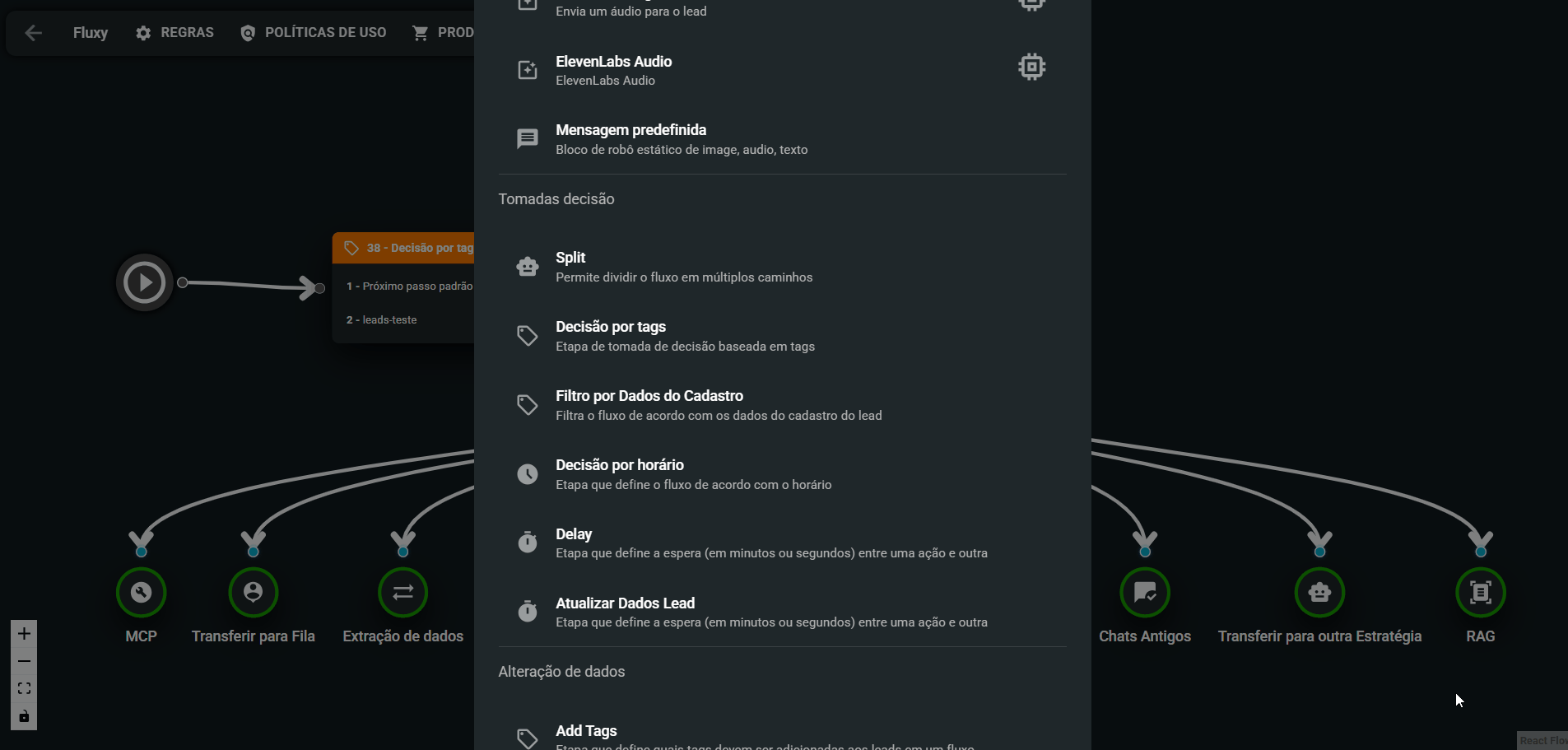
Task: Open POLÍTICAS DE USO tab
Action: (x=313, y=33)
